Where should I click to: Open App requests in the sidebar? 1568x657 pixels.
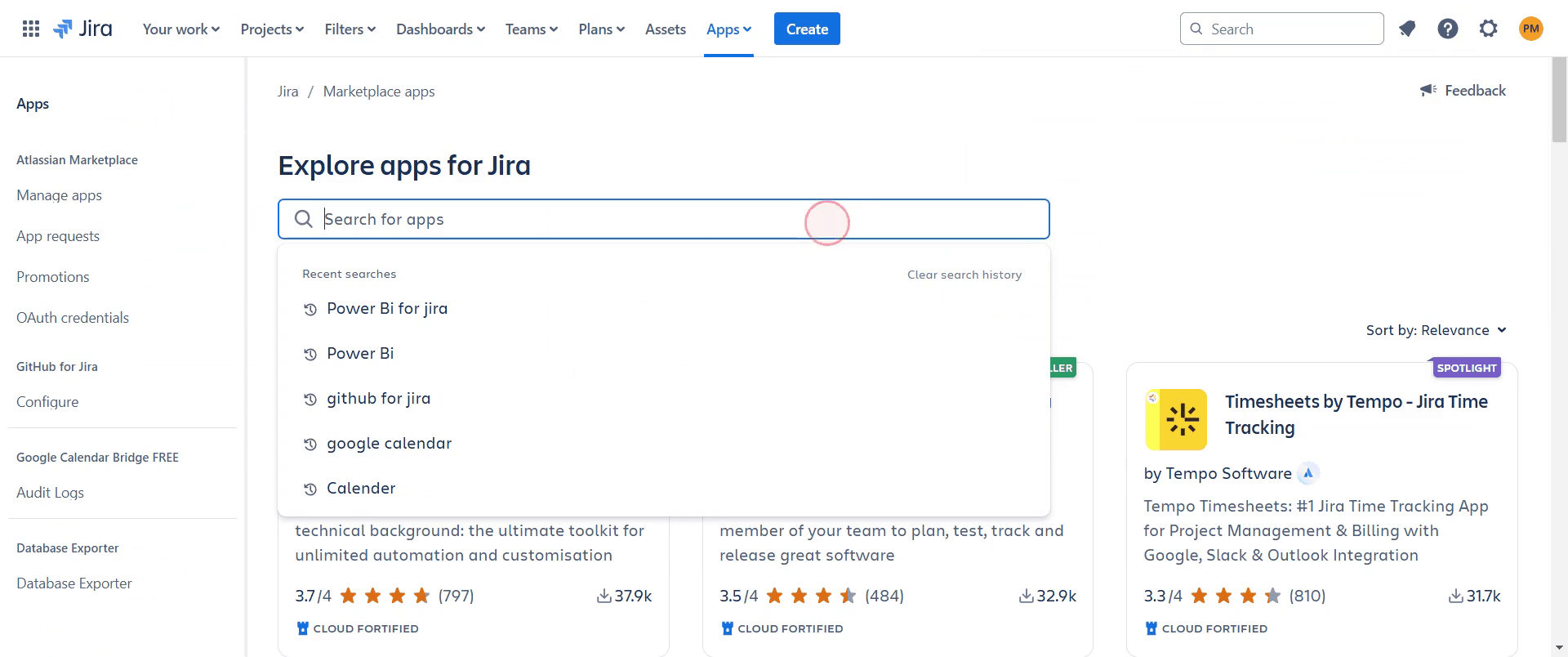pos(58,236)
